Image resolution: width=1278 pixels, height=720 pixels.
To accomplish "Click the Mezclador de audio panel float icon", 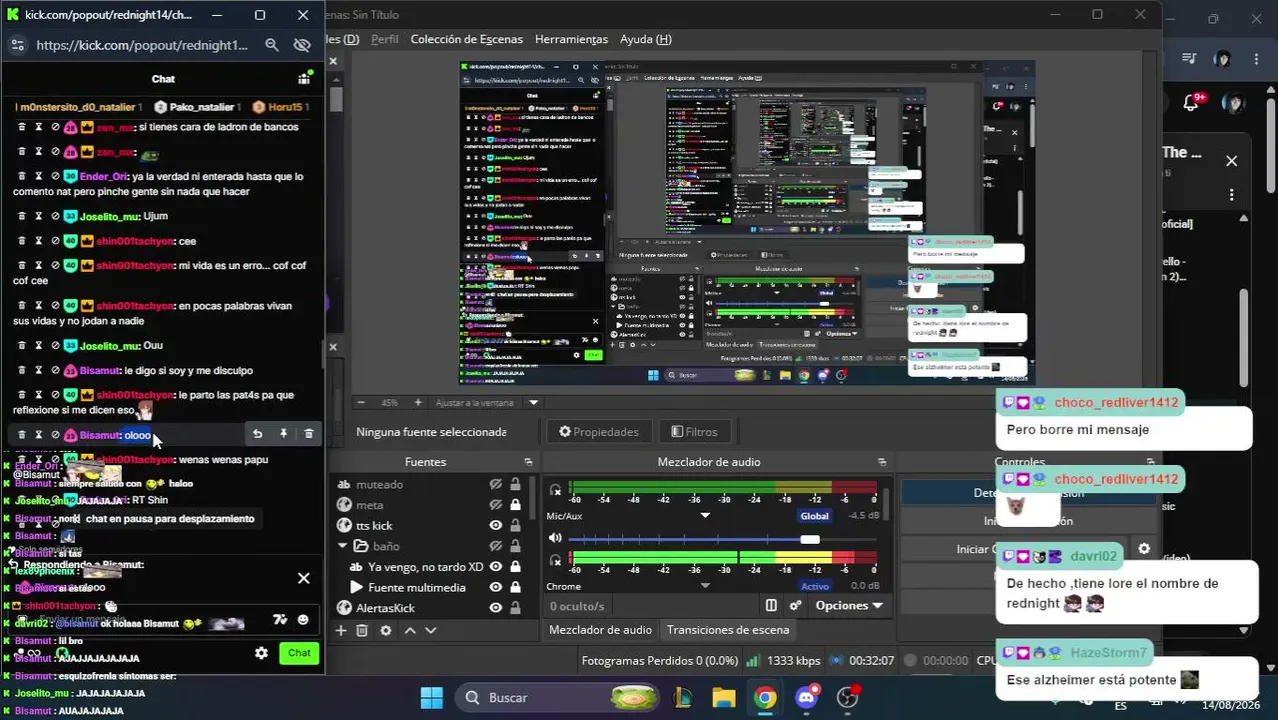I will tap(882, 462).
